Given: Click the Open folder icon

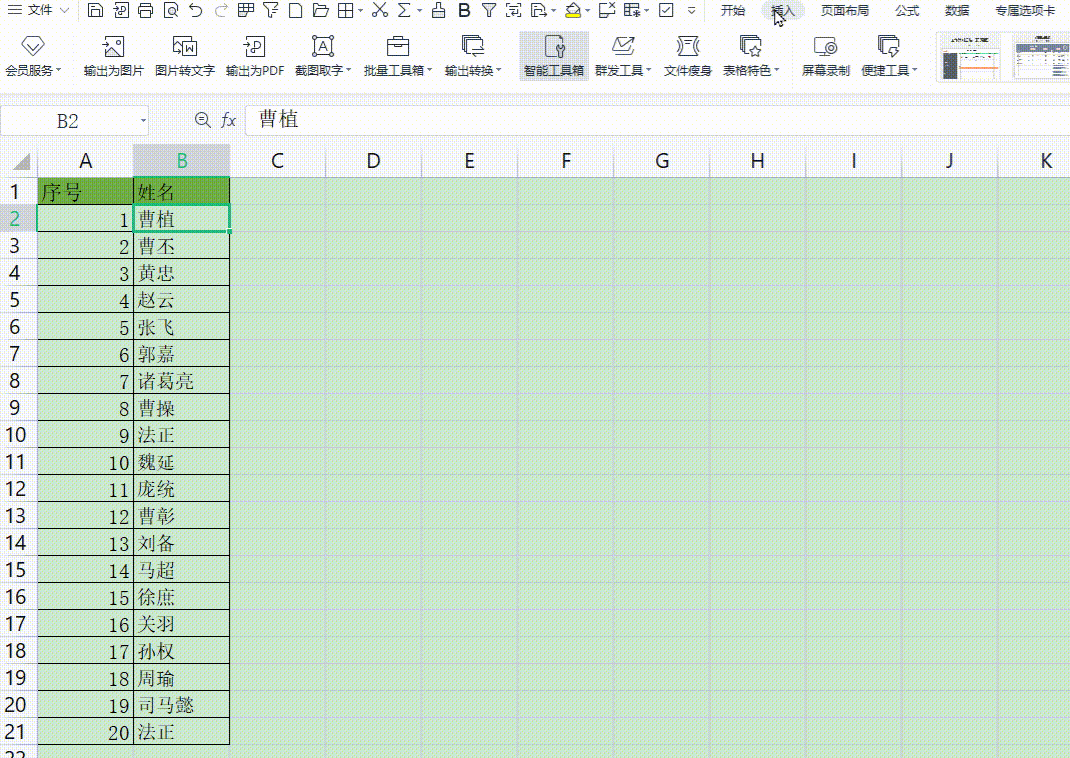Looking at the screenshot, I should [x=320, y=10].
